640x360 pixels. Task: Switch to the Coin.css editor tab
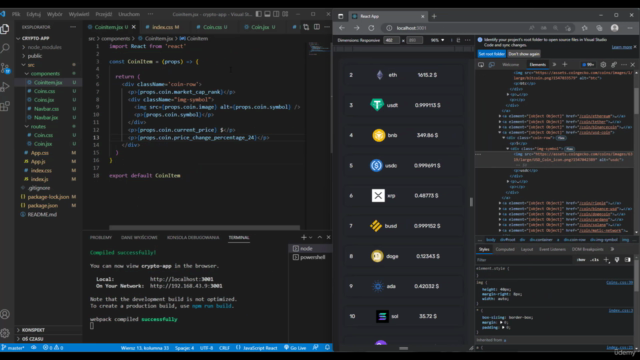point(212,27)
